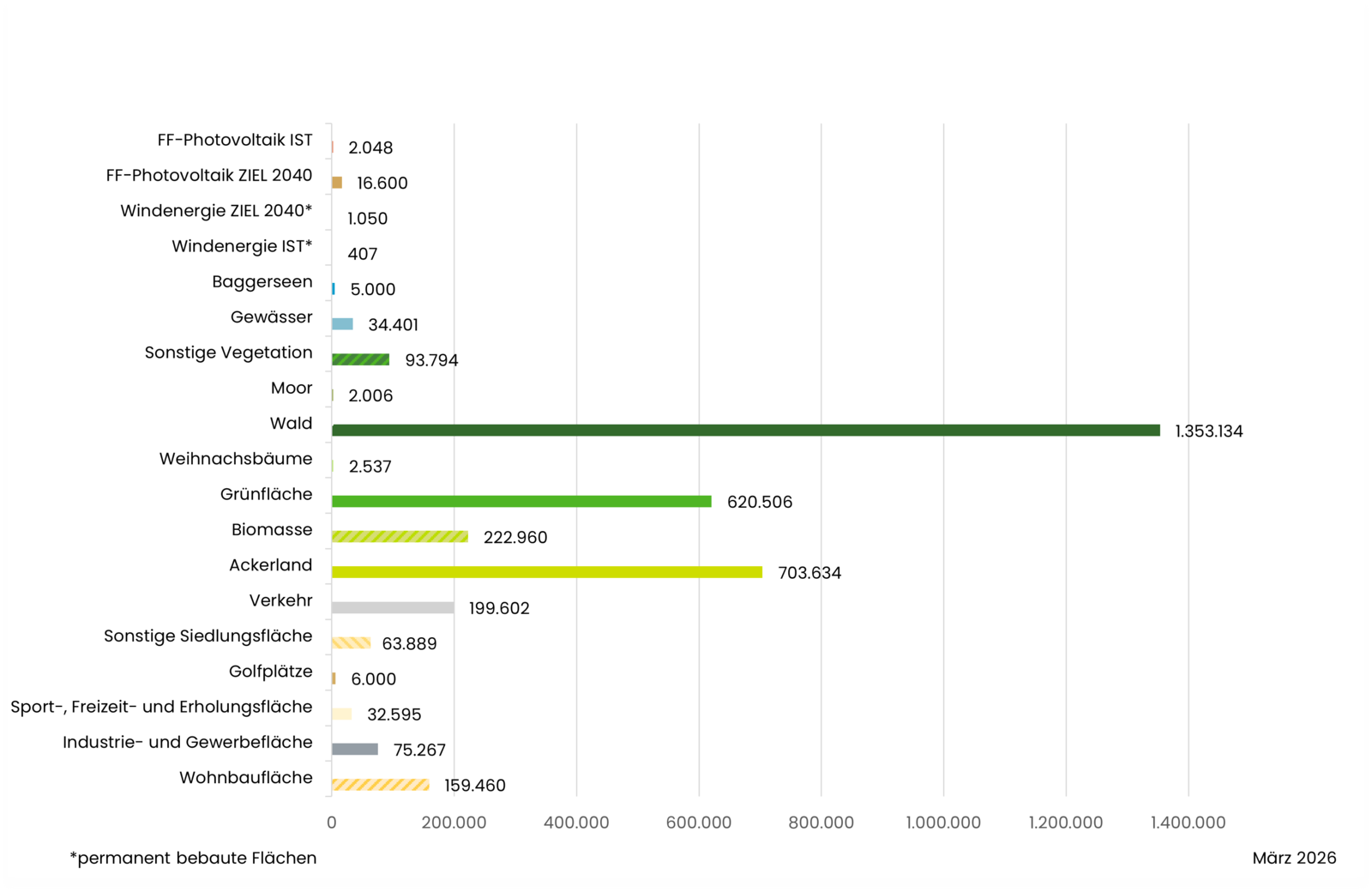Select the 400.000 axis tick label
This screenshot has width=1372, height=892.
pyautogui.click(x=576, y=823)
